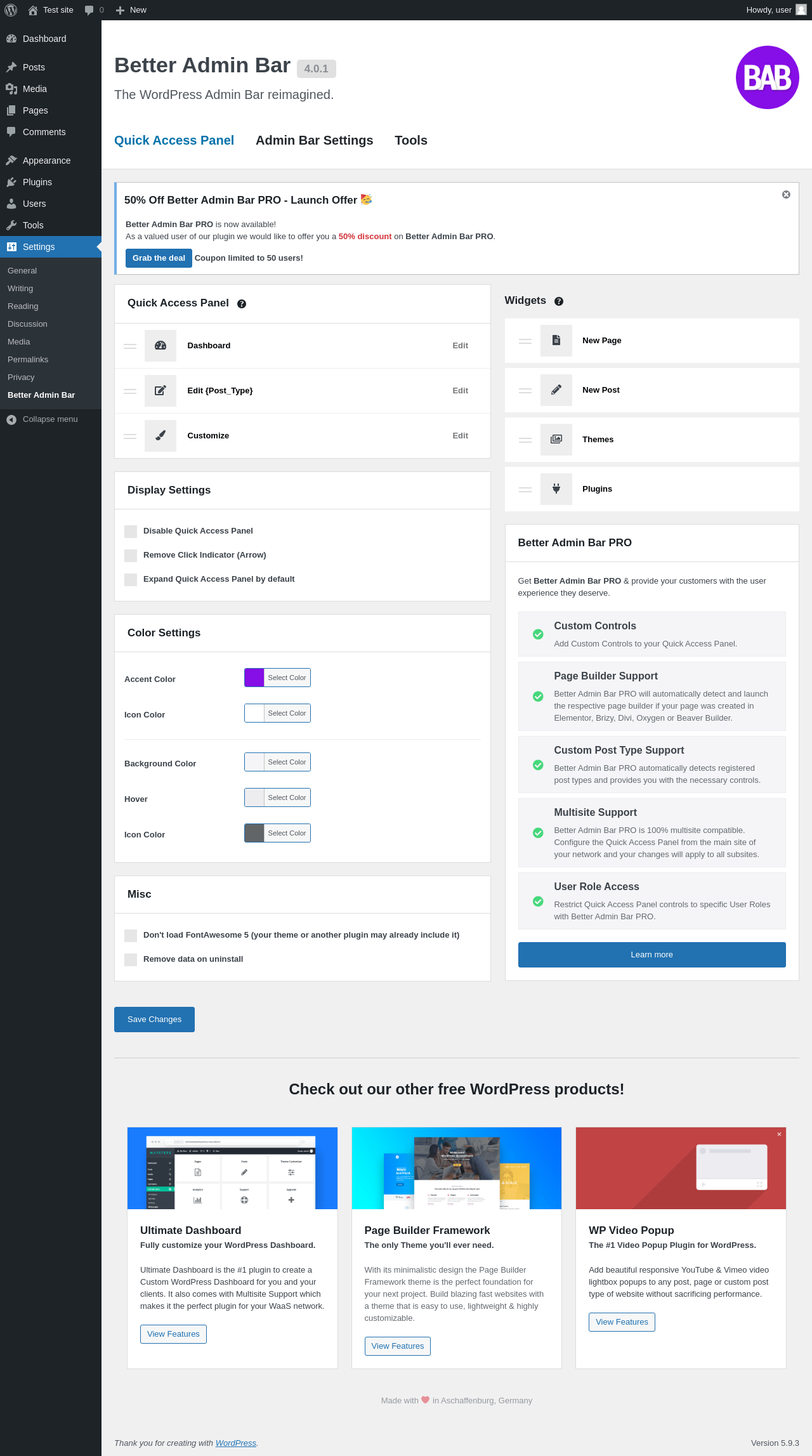Check Remove Click Indicator (Arrow) option
The image size is (812, 1456).
[x=131, y=556]
